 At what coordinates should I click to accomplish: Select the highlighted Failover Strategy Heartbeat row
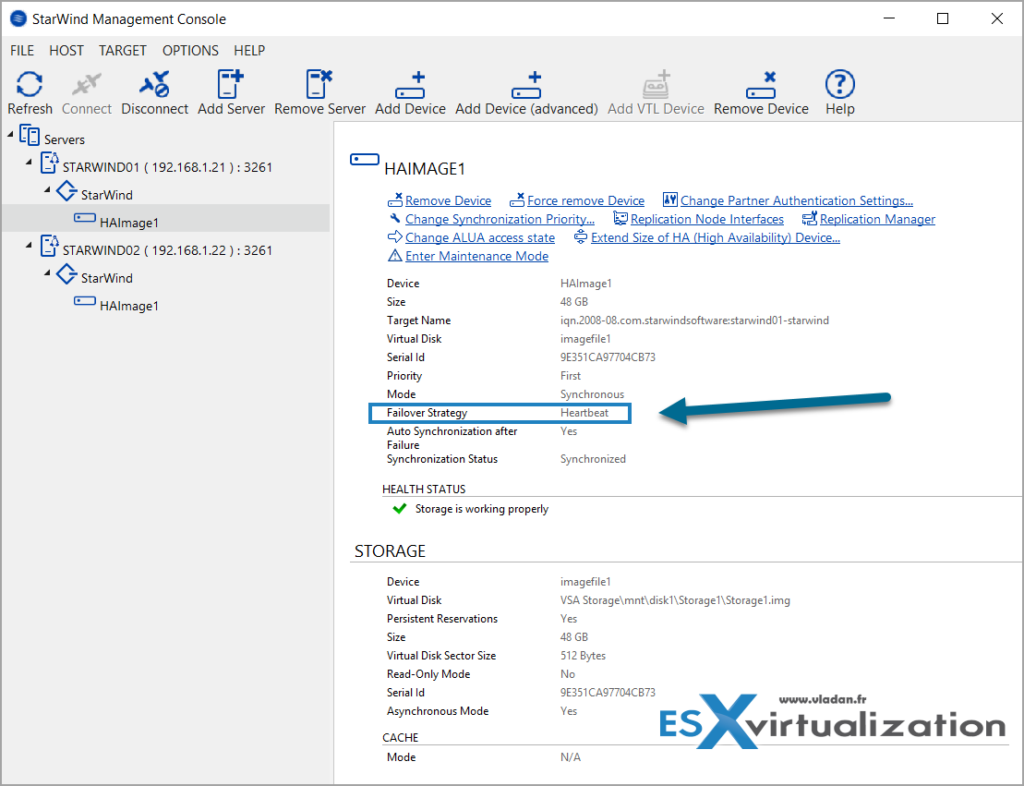pyautogui.click(x=500, y=412)
